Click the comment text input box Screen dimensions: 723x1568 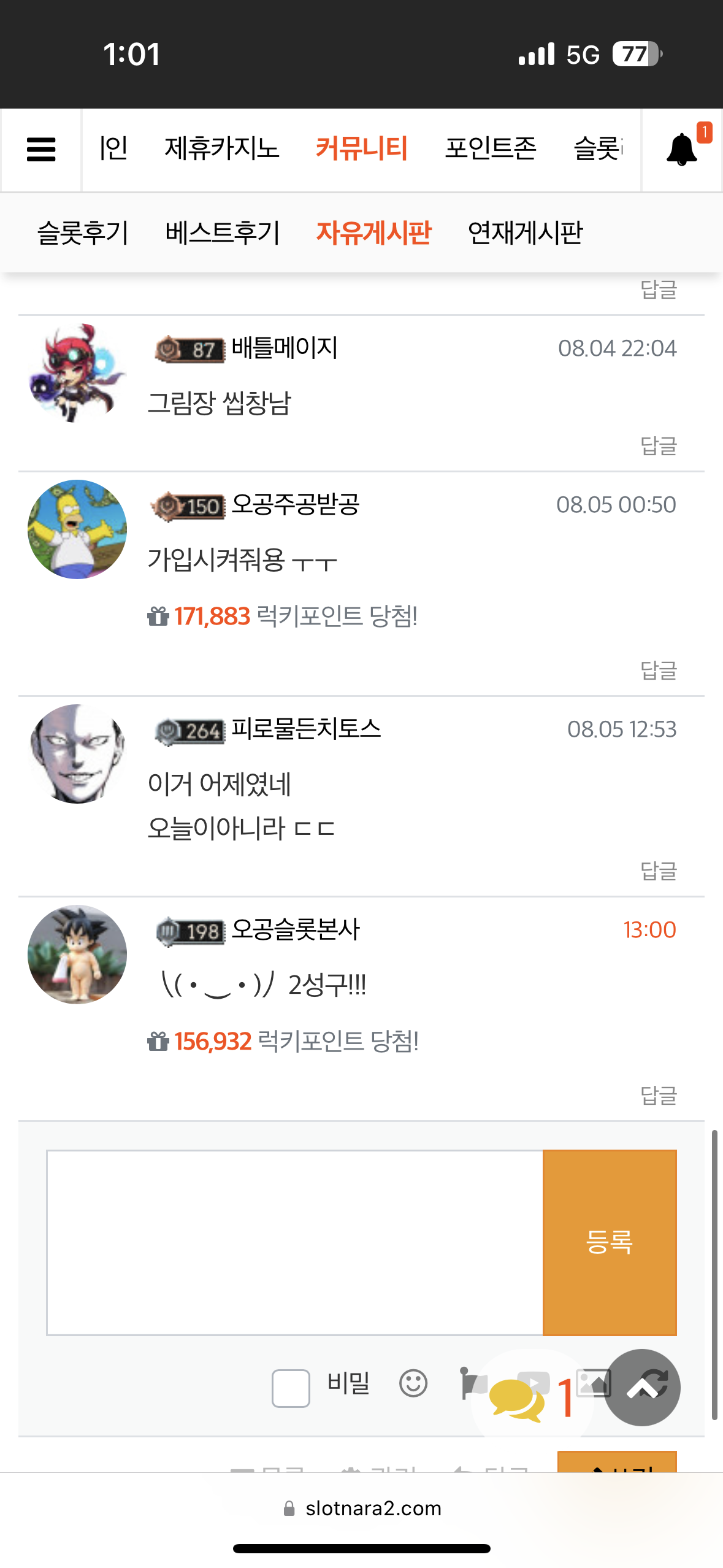click(x=295, y=1242)
